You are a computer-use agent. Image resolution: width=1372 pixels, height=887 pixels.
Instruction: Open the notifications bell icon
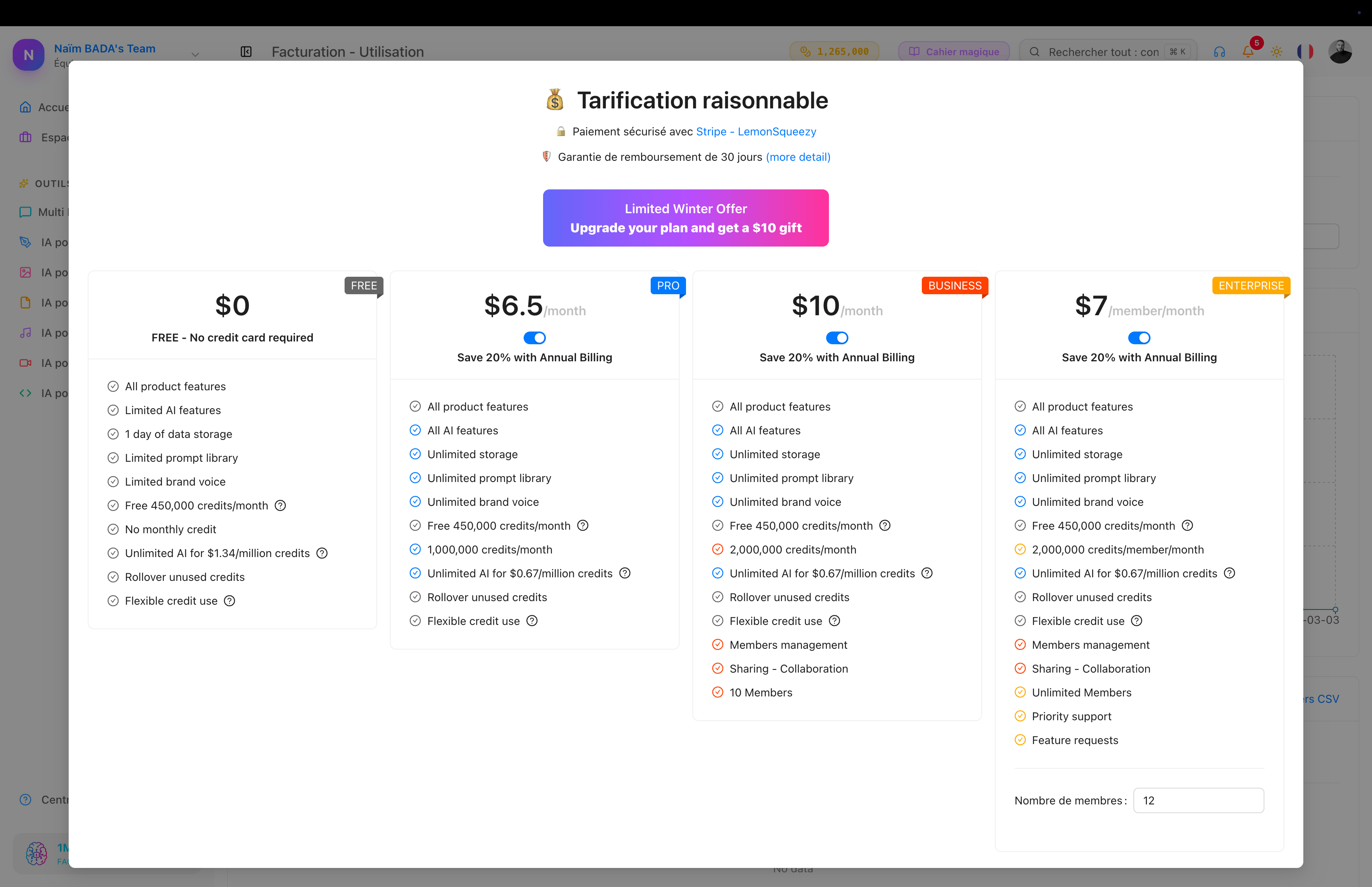tap(1248, 52)
